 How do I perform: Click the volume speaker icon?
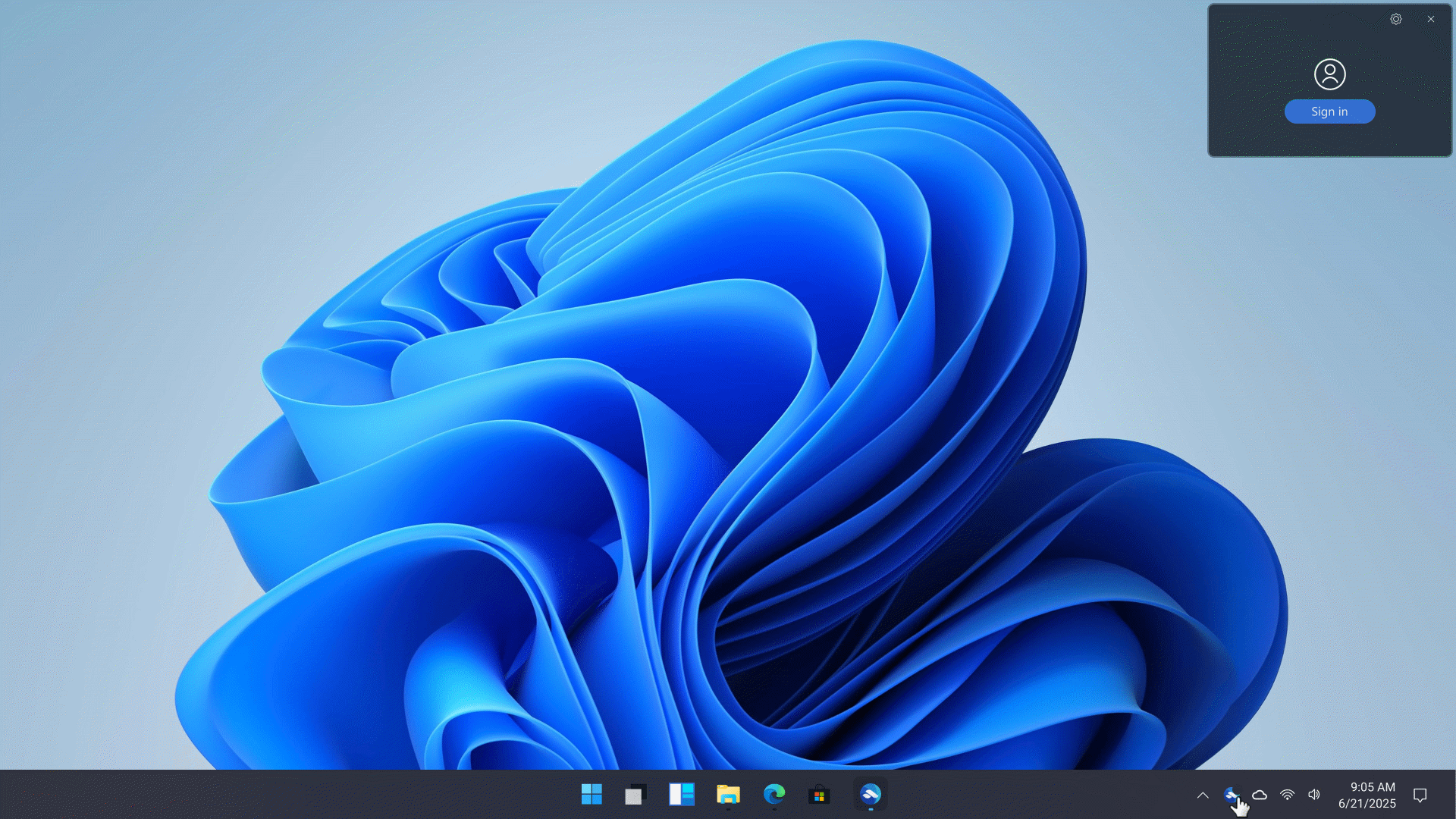click(1314, 795)
